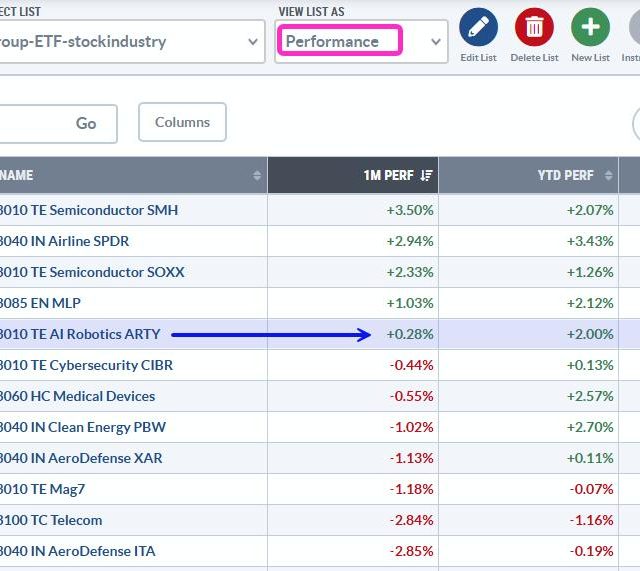The image size is (640, 571).
Task: Click the TE Semiconductor SMH link
Action: [90, 210]
